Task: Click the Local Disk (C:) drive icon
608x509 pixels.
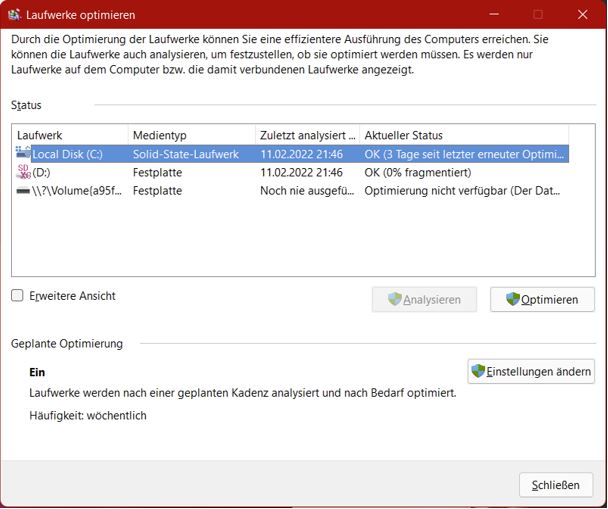Action: click(23, 154)
